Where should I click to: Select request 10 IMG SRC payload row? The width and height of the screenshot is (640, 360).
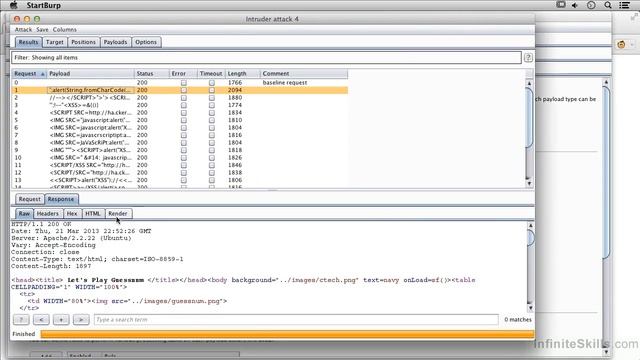pyautogui.click(x=180, y=158)
